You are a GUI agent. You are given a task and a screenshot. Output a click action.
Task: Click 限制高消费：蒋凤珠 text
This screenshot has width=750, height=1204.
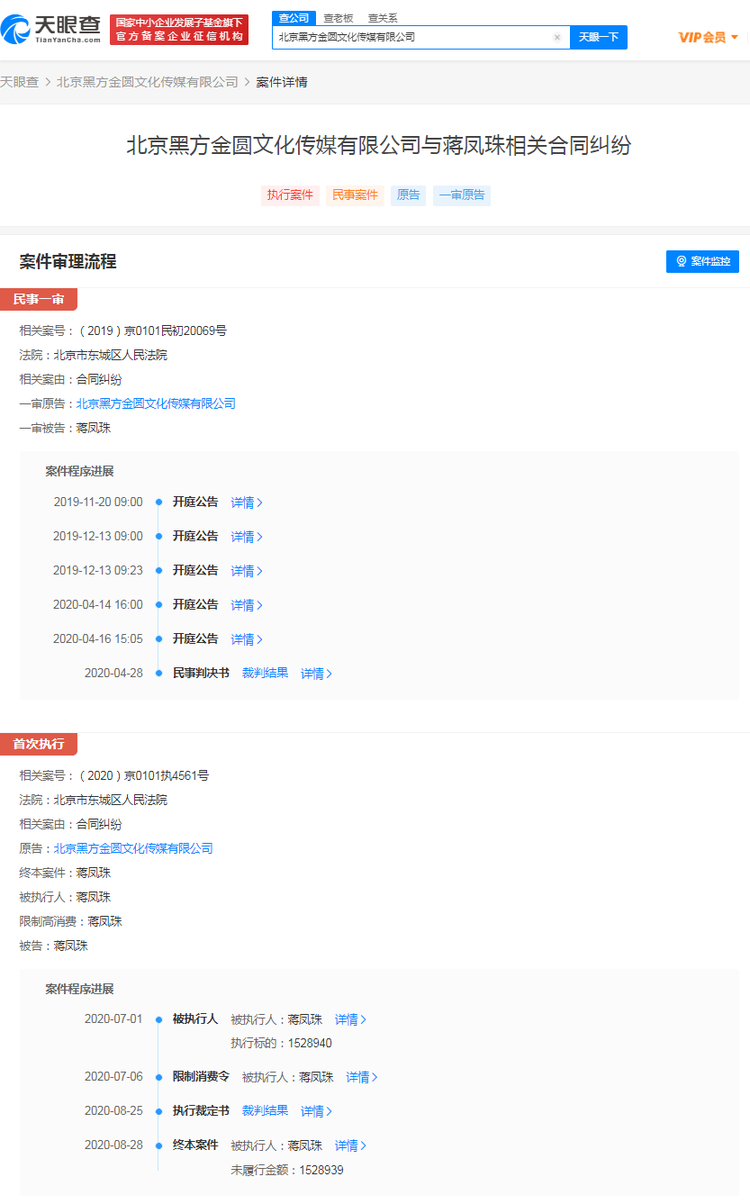pos(71,921)
